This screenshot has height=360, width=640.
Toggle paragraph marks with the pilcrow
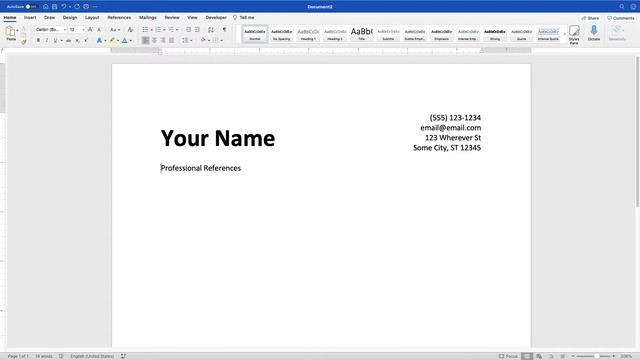point(224,30)
